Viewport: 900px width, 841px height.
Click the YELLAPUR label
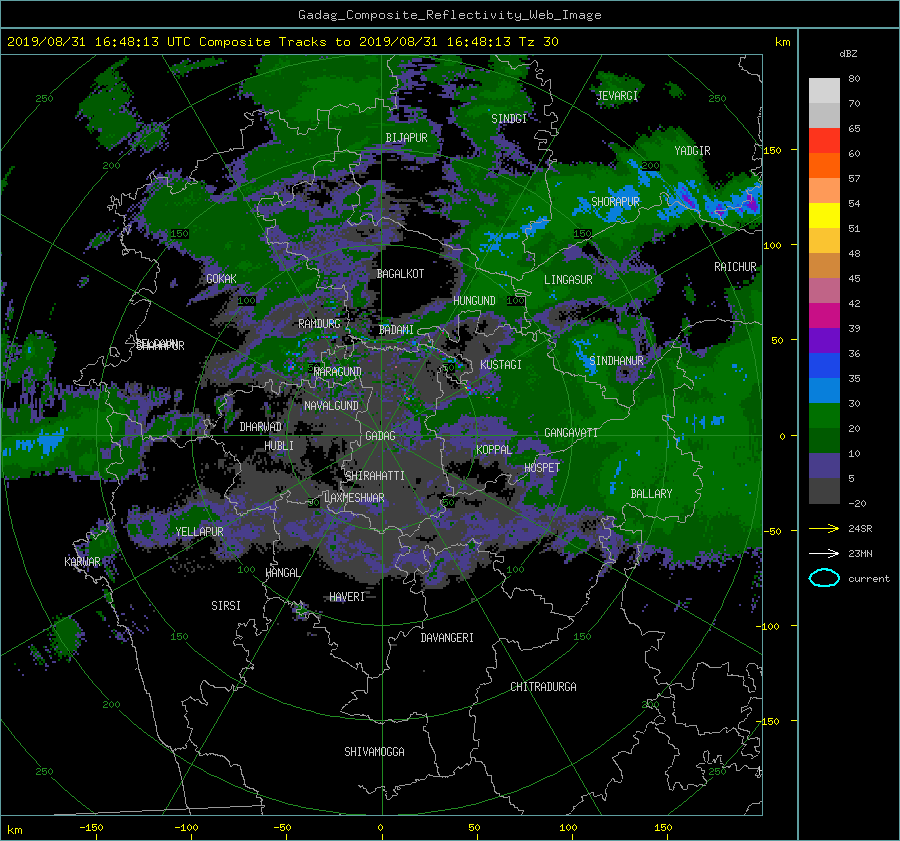(x=199, y=532)
